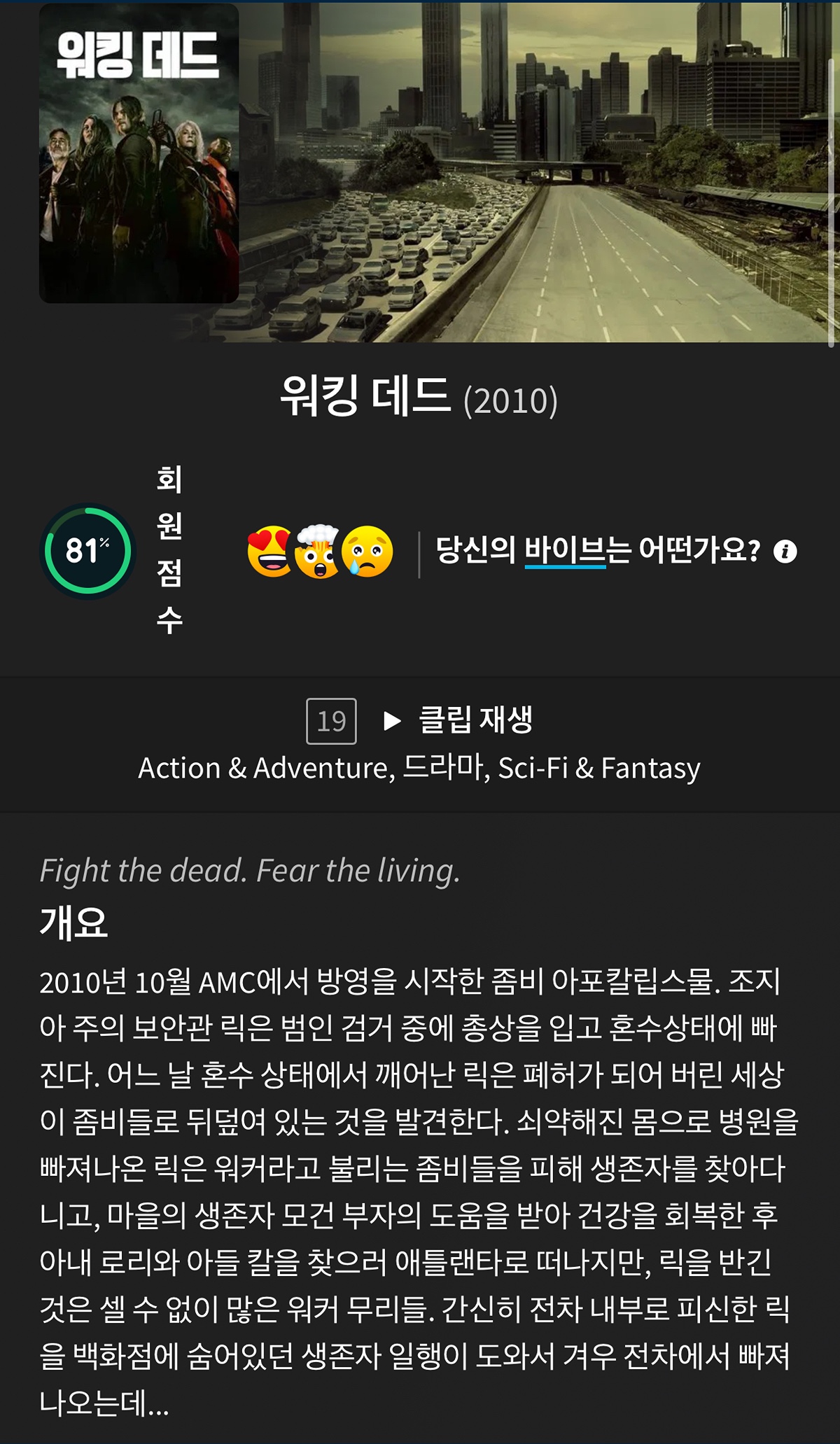Click the 당신의 바이브는 어떤가요? link
This screenshot has height=1444, width=840.
(598, 550)
